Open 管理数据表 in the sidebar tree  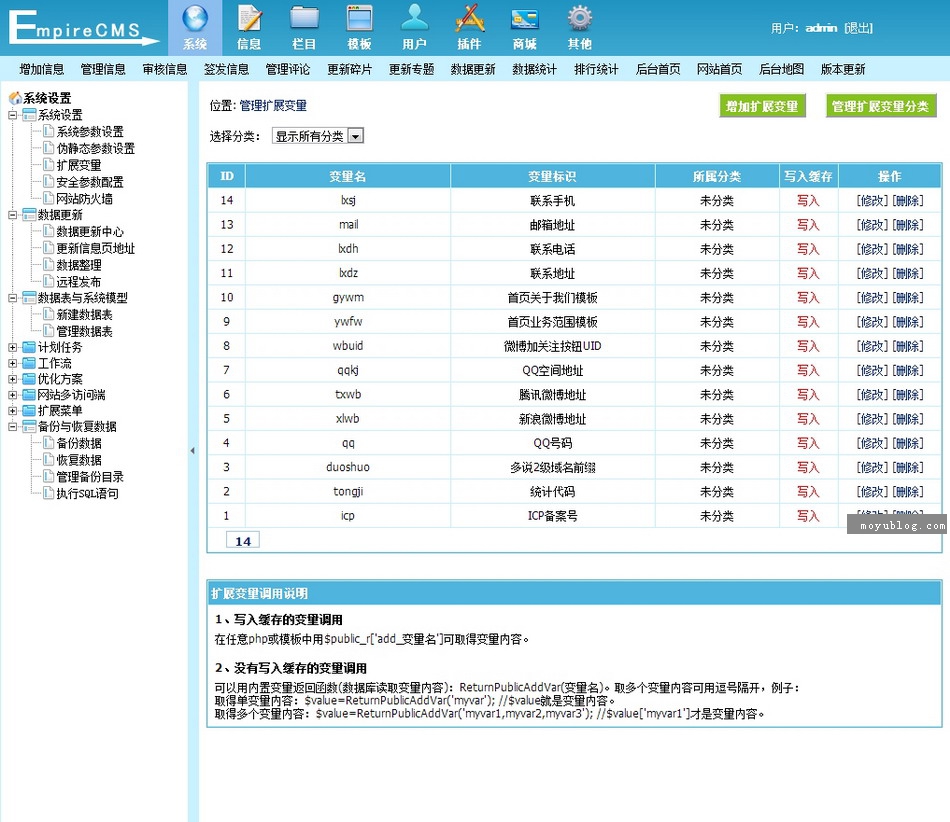(x=84, y=331)
